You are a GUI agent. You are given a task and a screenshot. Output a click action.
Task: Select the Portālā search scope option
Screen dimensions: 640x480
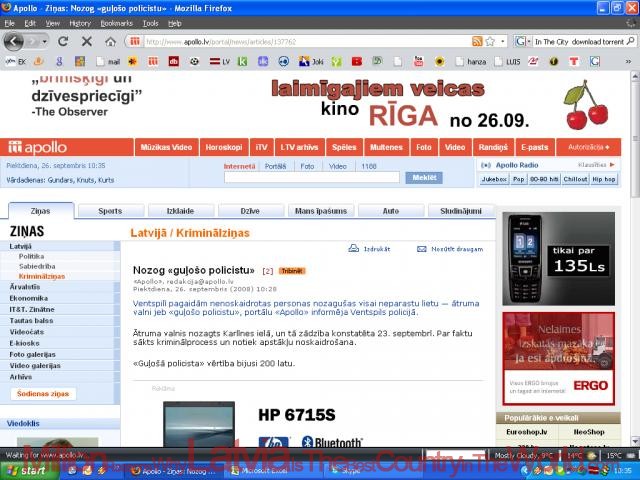275,166
